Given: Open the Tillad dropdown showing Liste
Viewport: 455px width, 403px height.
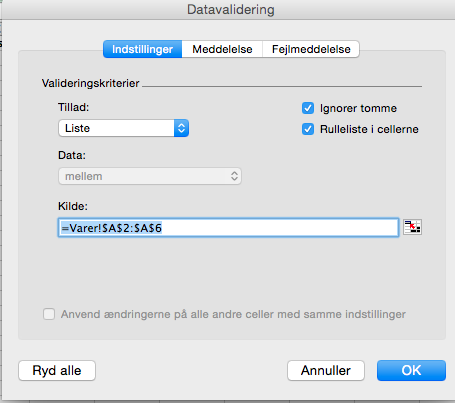Looking at the screenshot, I should tap(124, 128).
